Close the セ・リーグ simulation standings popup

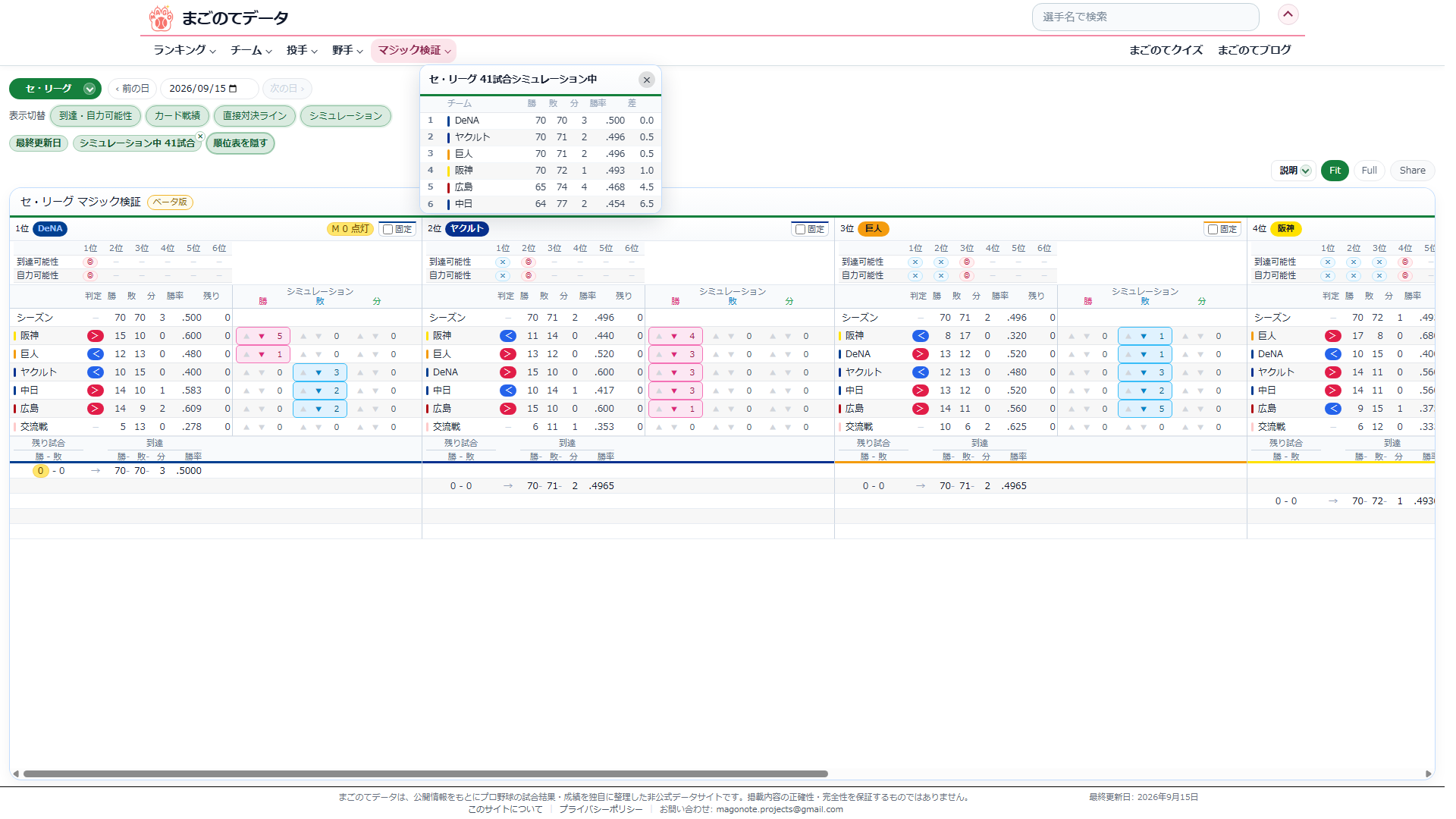coord(646,80)
